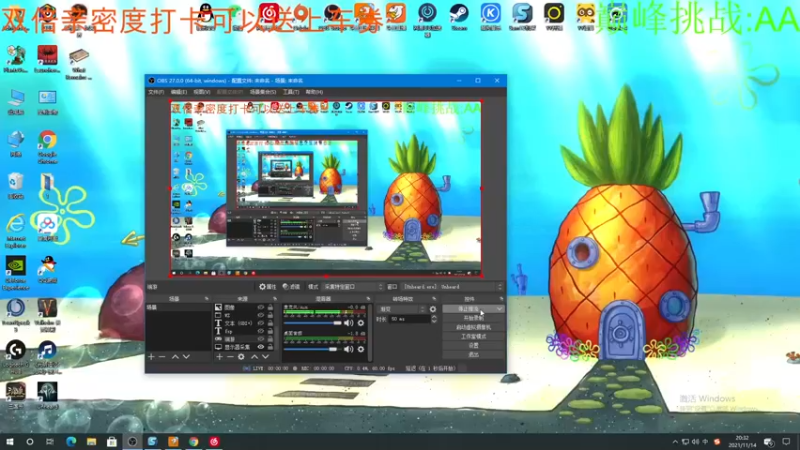
Task: Open the 模式 capture mode dropdown
Action: [353, 287]
